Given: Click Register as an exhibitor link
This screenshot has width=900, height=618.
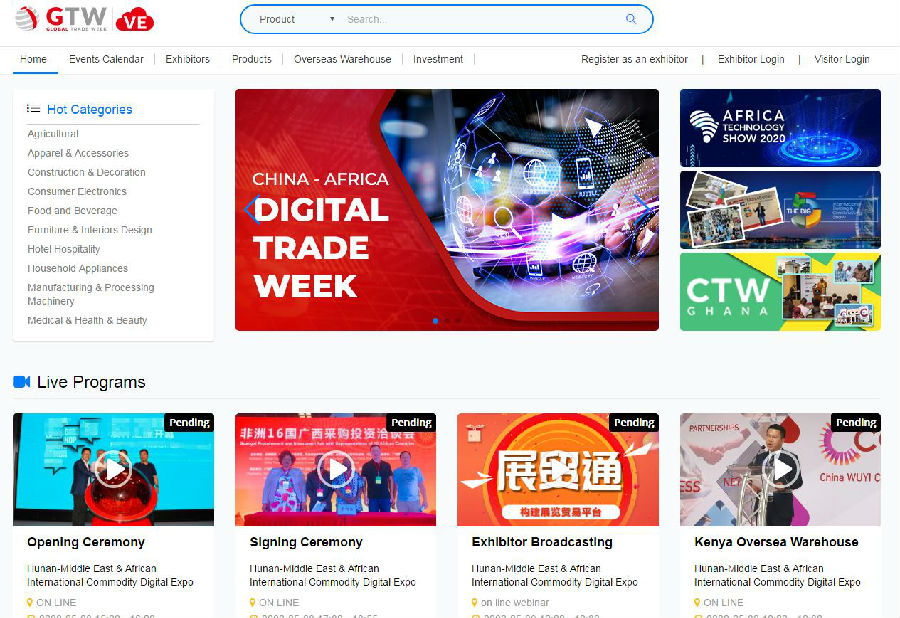Looking at the screenshot, I should 634,59.
